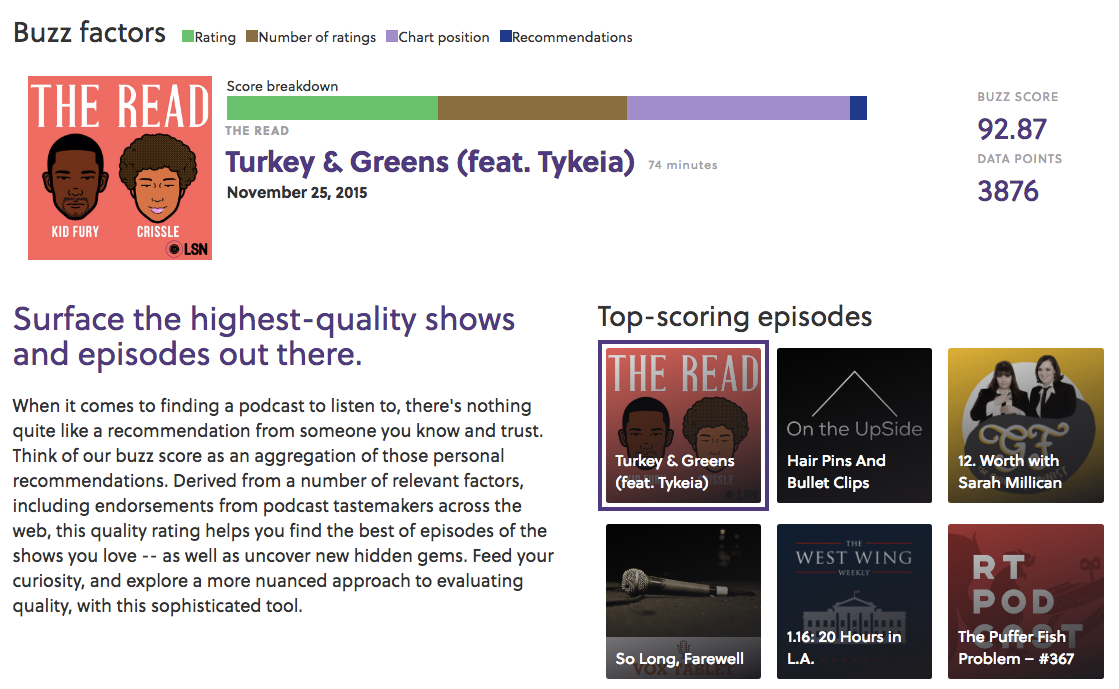The width and height of the screenshot is (1119, 689).
Task: Select Hair Pins And Bullet Clips episode tile
Action: click(854, 426)
